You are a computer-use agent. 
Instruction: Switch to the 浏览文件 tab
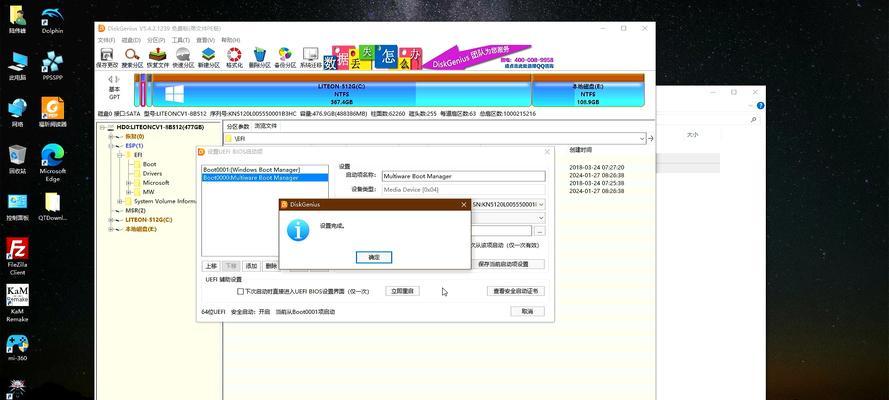pos(265,126)
